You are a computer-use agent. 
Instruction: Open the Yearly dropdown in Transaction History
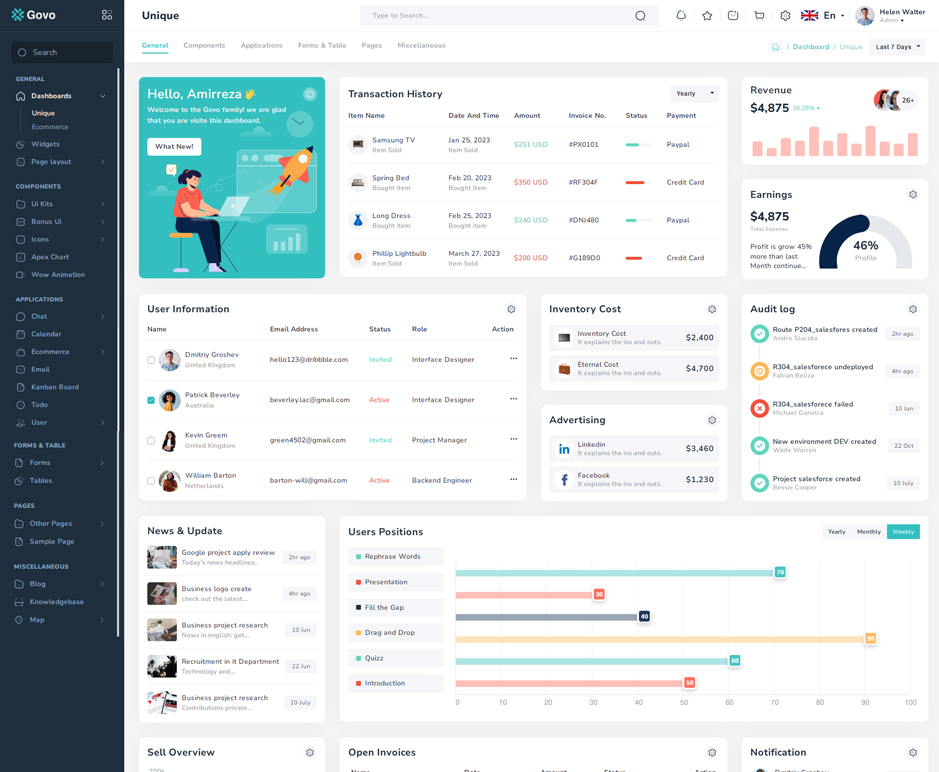(695, 93)
